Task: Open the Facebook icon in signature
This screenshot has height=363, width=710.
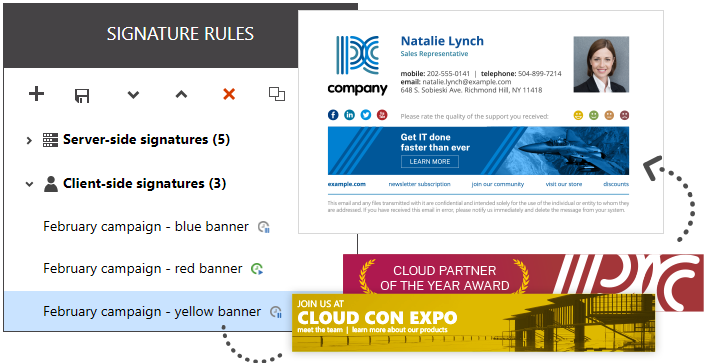Action: [x=333, y=115]
